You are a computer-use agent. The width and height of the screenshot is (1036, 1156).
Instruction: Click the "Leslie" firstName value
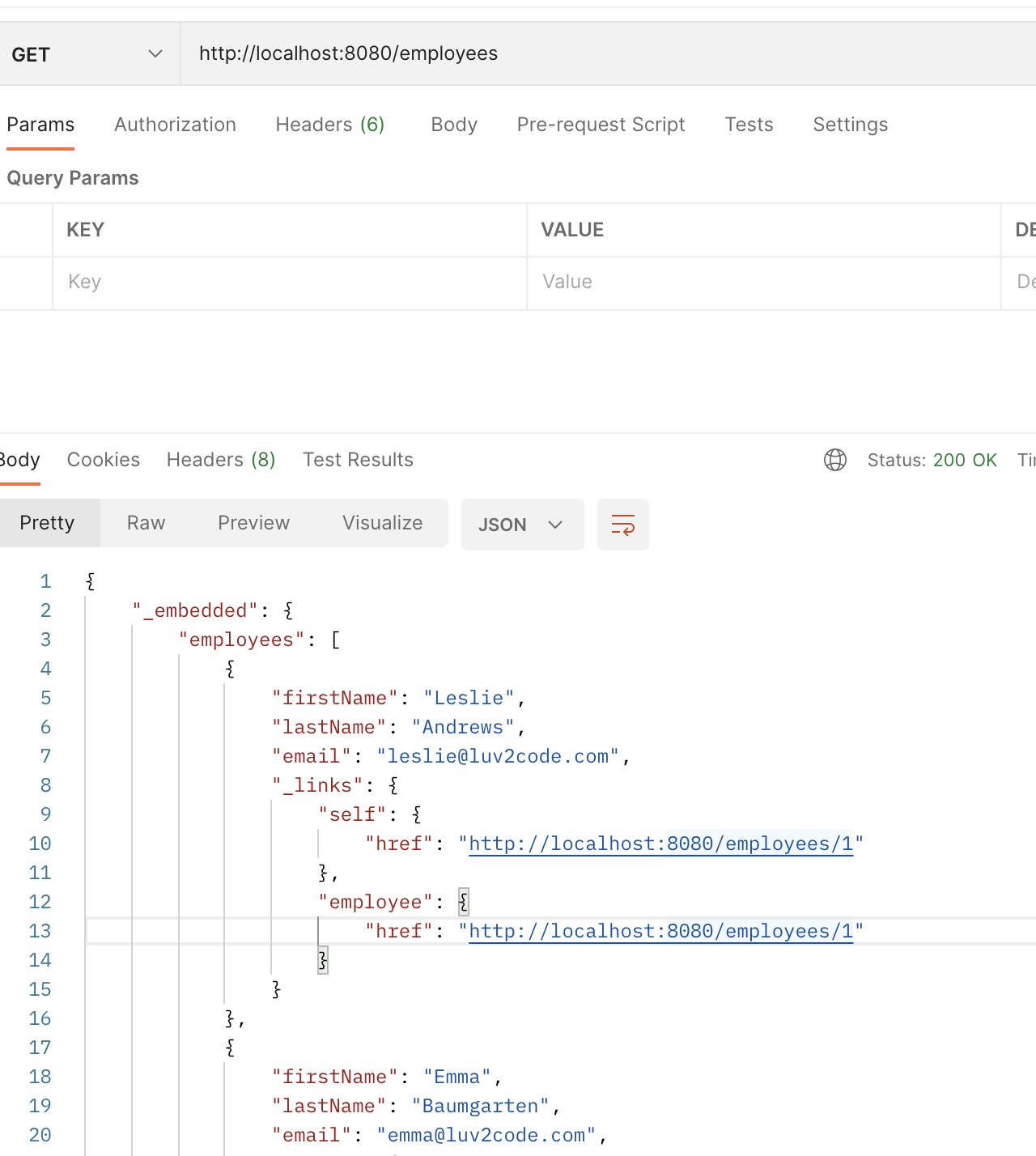tap(469, 698)
